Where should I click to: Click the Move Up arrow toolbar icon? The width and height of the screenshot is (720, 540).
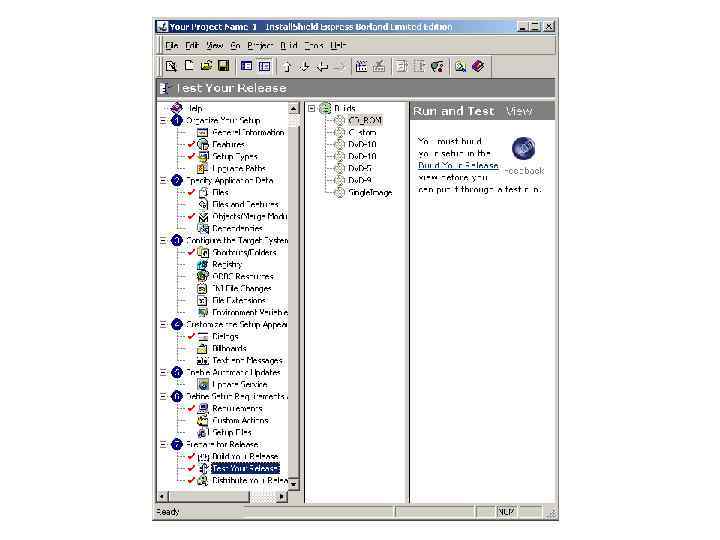(287, 67)
